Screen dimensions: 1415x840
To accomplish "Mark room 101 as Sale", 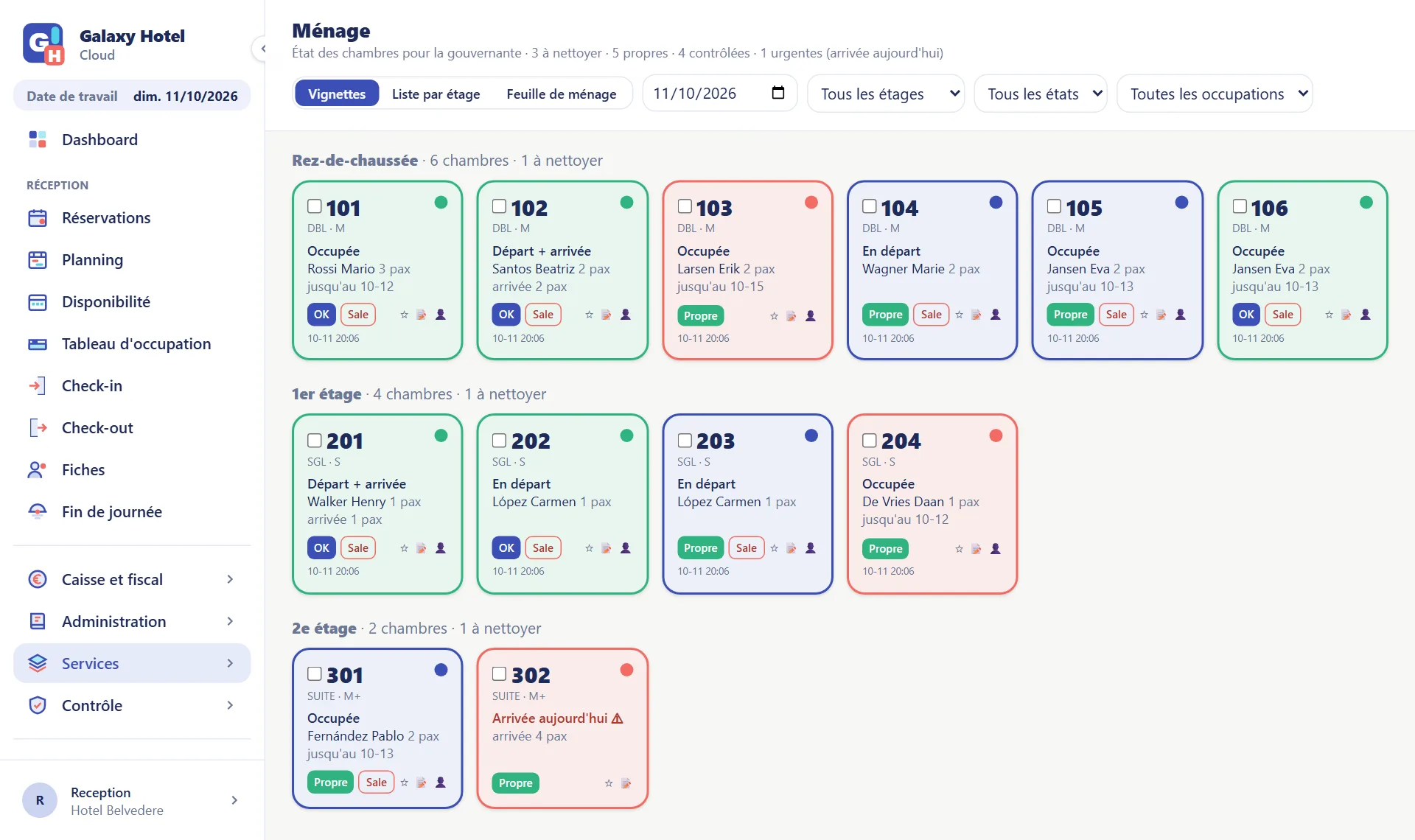I will [x=358, y=315].
